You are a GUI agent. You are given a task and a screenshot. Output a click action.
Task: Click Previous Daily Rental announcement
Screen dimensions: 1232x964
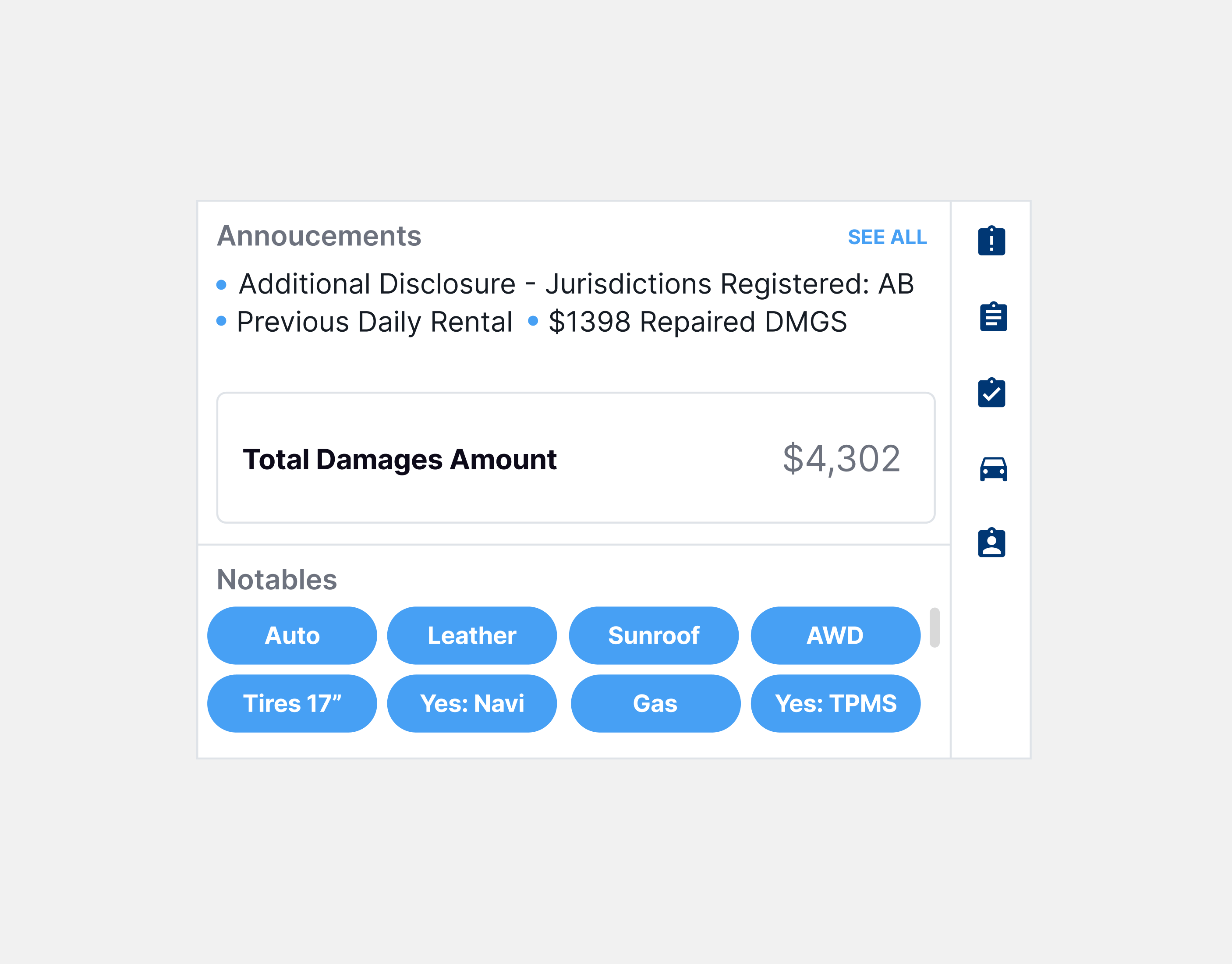click(374, 322)
